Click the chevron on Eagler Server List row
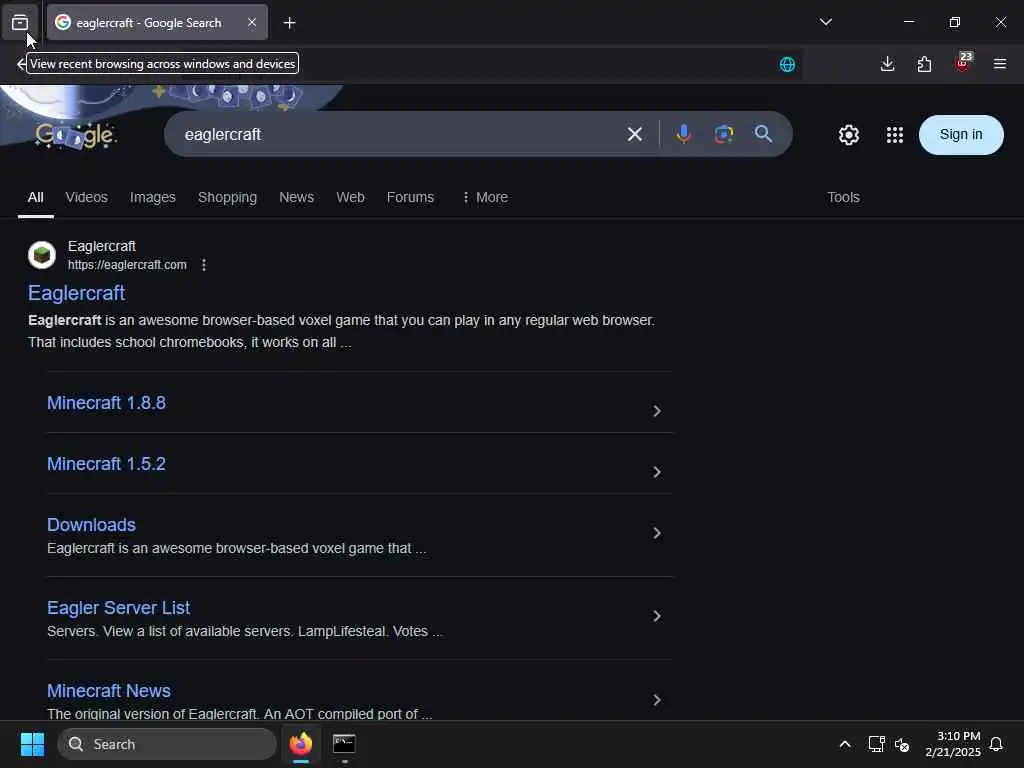This screenshot has height=768, width=1024. click(657, 616)
